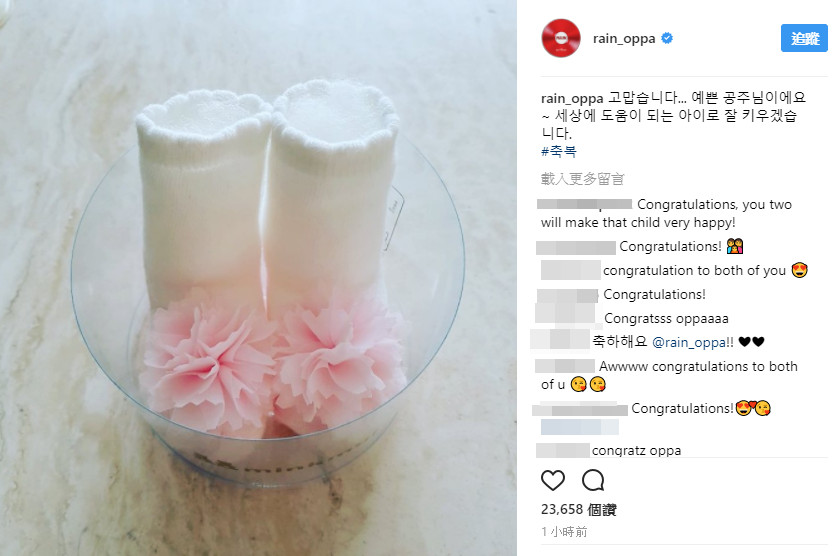
Task: Open blurred commenter of "Congratsss oppaaaa"
Action: tap(566, 313)
